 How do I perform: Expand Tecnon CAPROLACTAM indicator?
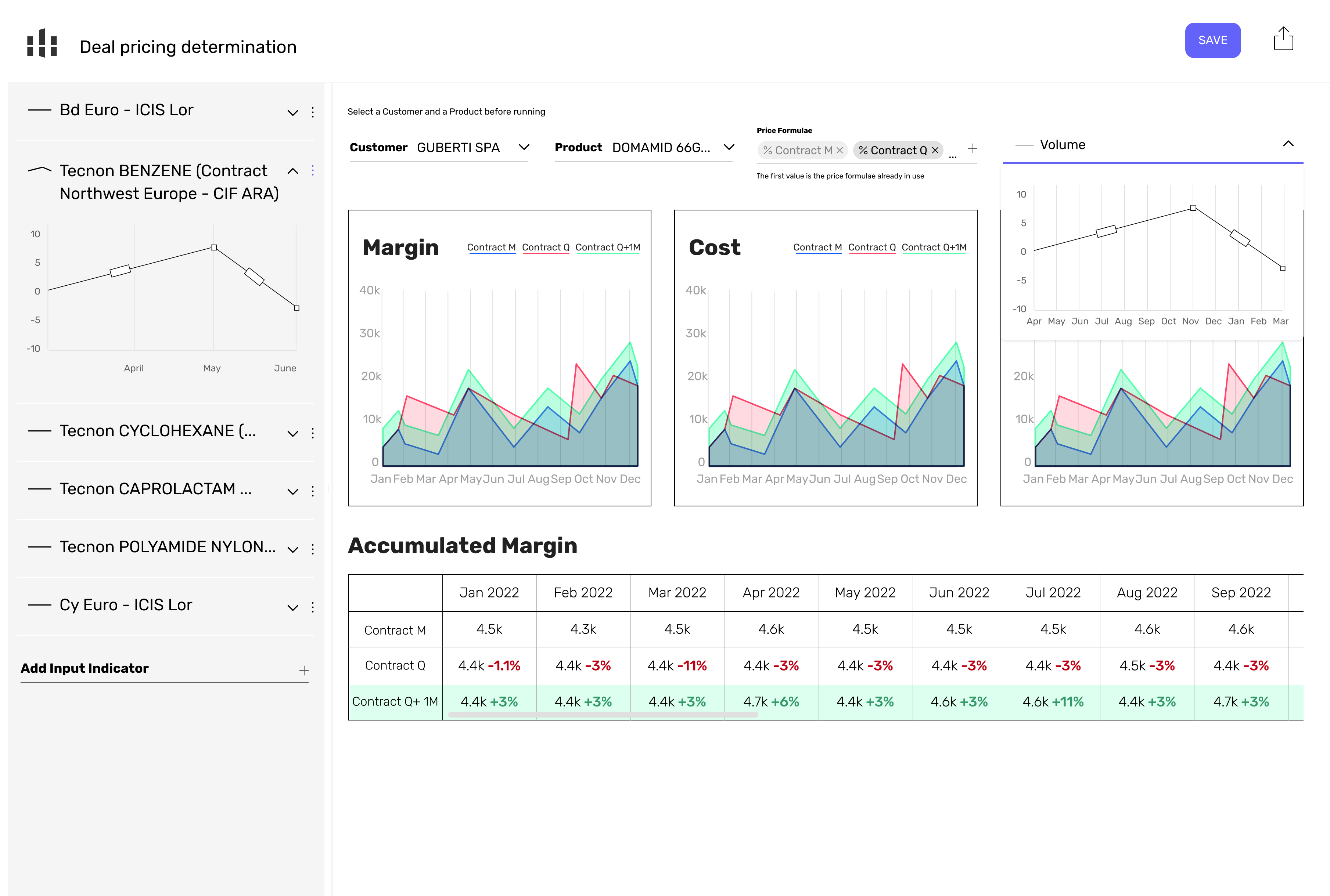point(292,492)
